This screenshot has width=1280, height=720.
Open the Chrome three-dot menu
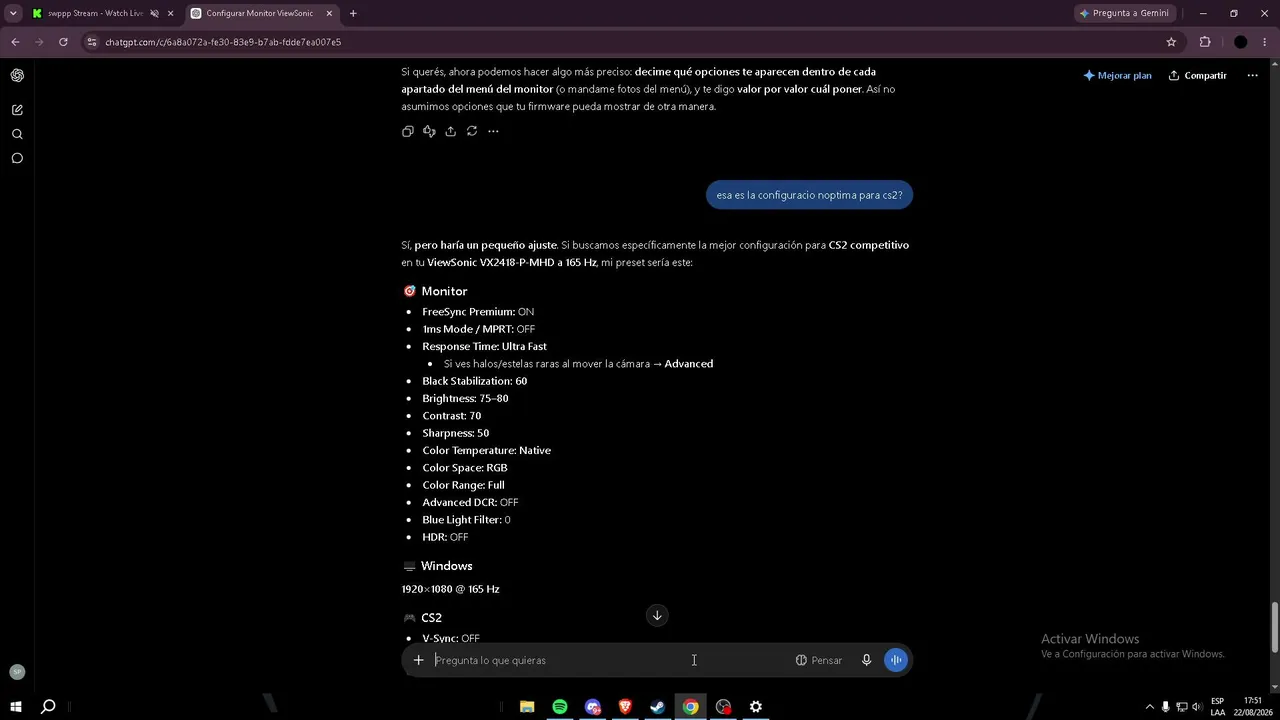tap(1266, 42)
